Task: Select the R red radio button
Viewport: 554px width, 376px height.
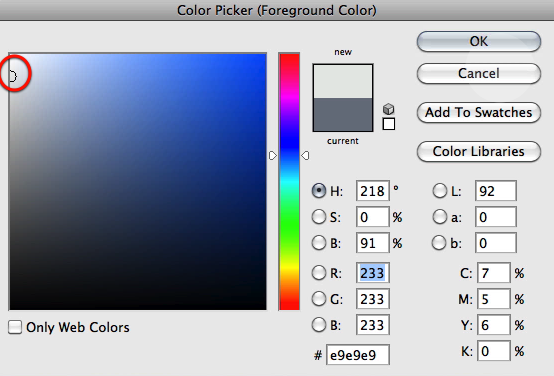Action: point(319,272)
